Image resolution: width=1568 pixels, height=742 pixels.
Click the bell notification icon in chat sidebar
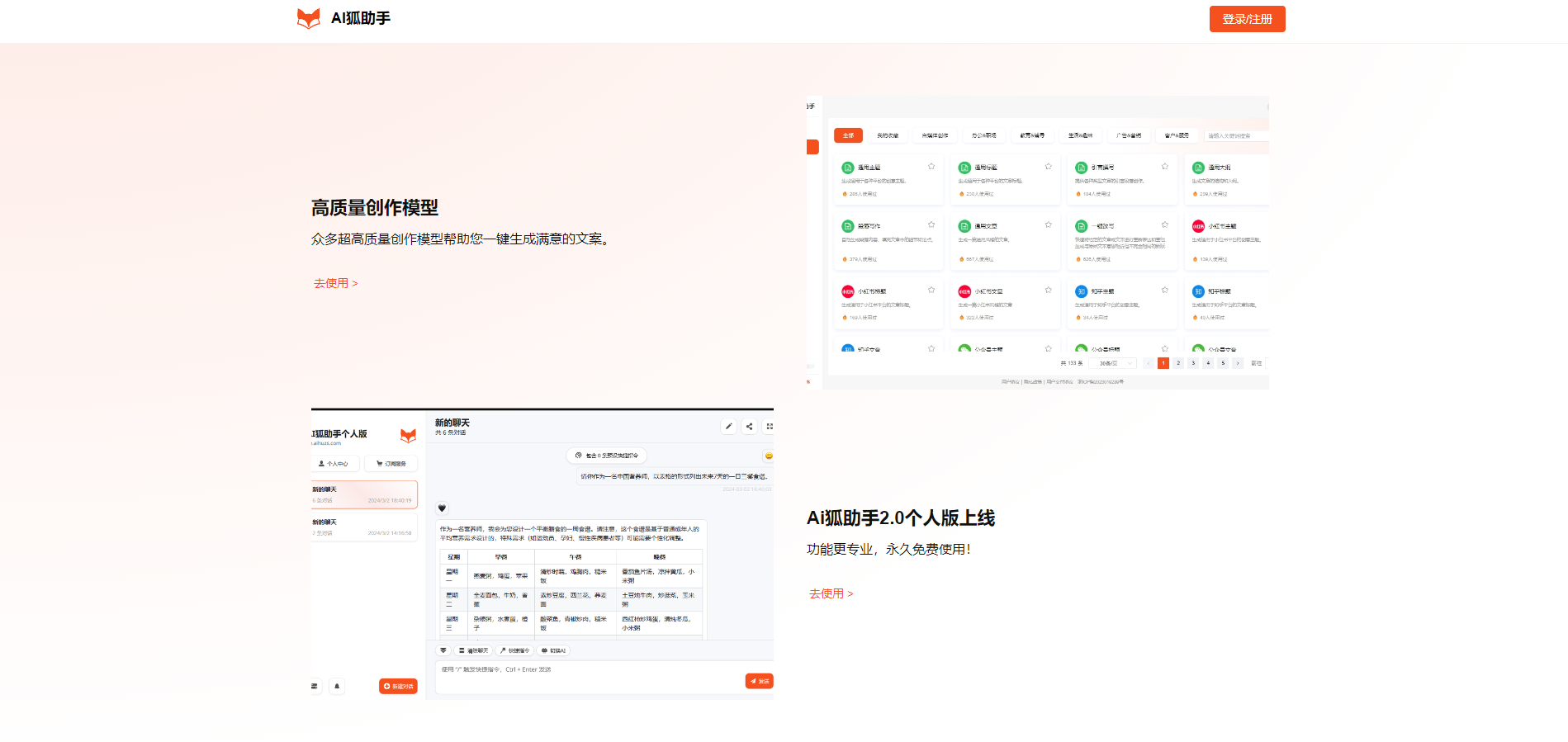coord(337,686)
